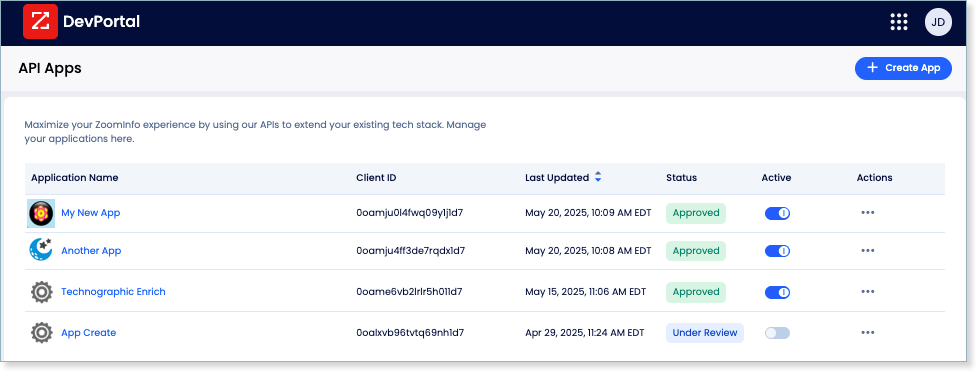Open actions menu for Technographic Enrich
The width and height of the screenshot is (977, 372).
click(x=867, y=292)
